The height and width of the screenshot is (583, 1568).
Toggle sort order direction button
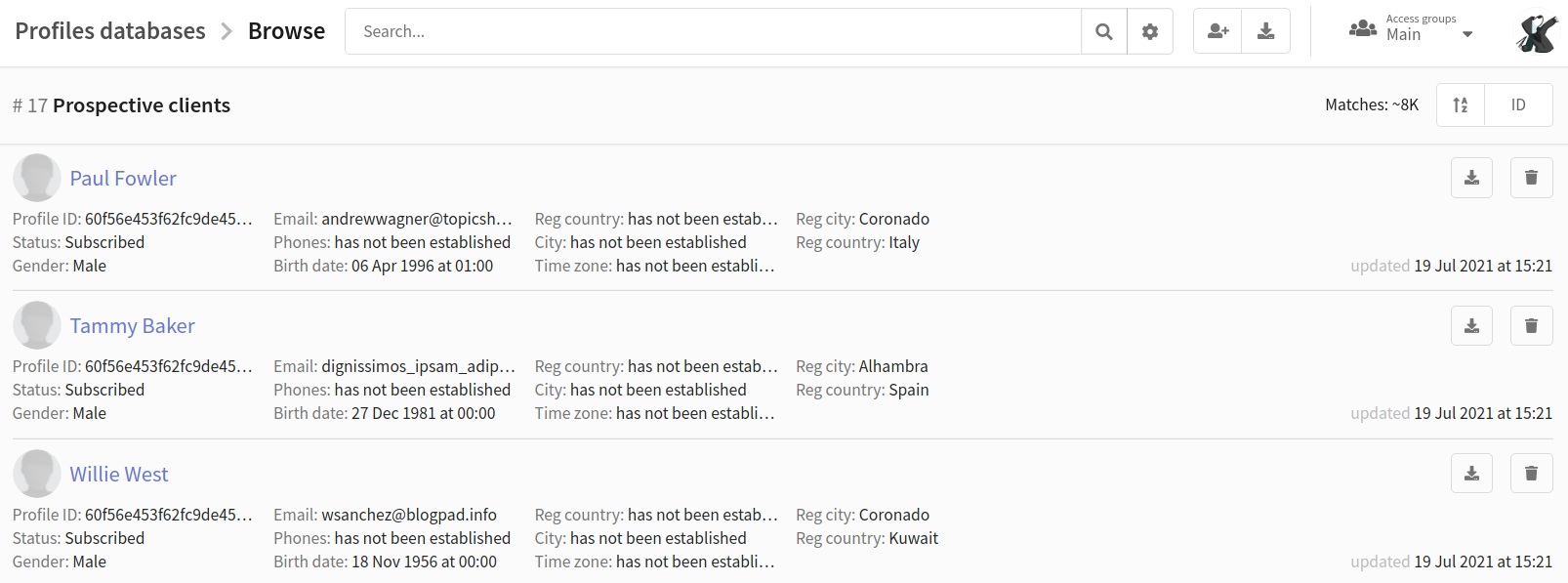point(1461,104)
